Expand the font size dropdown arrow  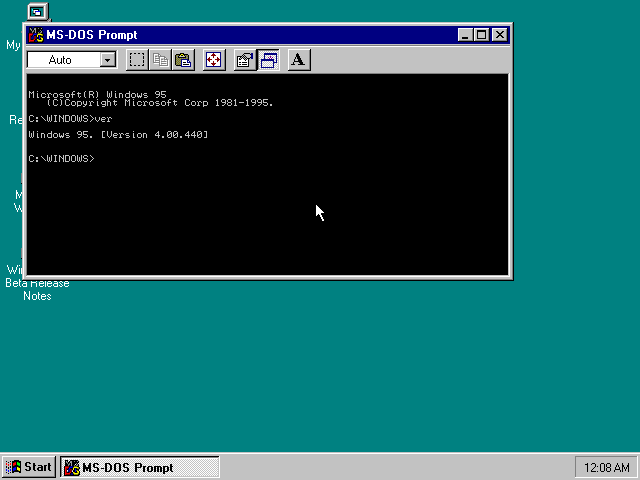tap(108, 60)
